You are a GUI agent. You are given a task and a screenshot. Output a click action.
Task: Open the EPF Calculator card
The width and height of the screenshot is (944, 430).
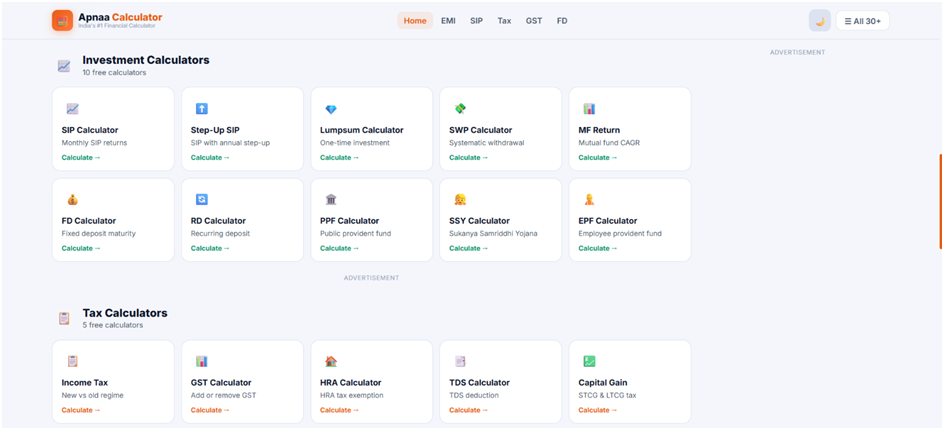click(x=630, y=220)
